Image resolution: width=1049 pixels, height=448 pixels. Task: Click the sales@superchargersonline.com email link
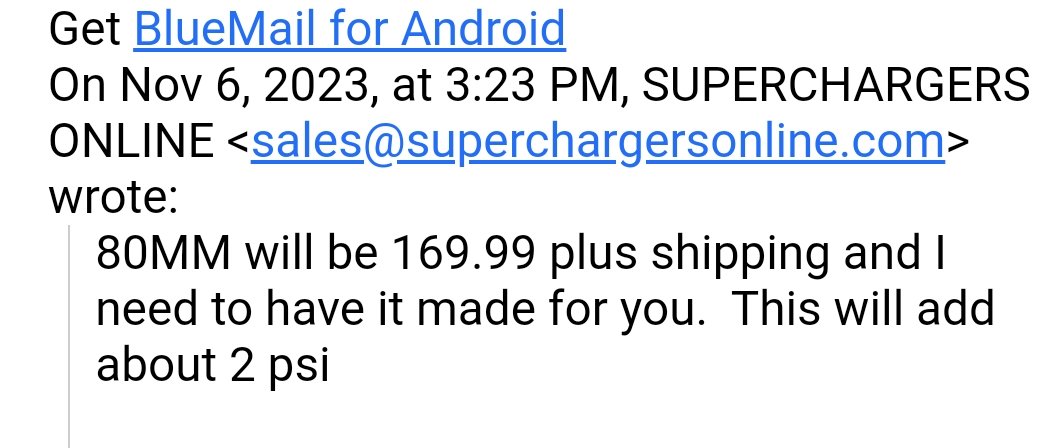tap(597, 142)
